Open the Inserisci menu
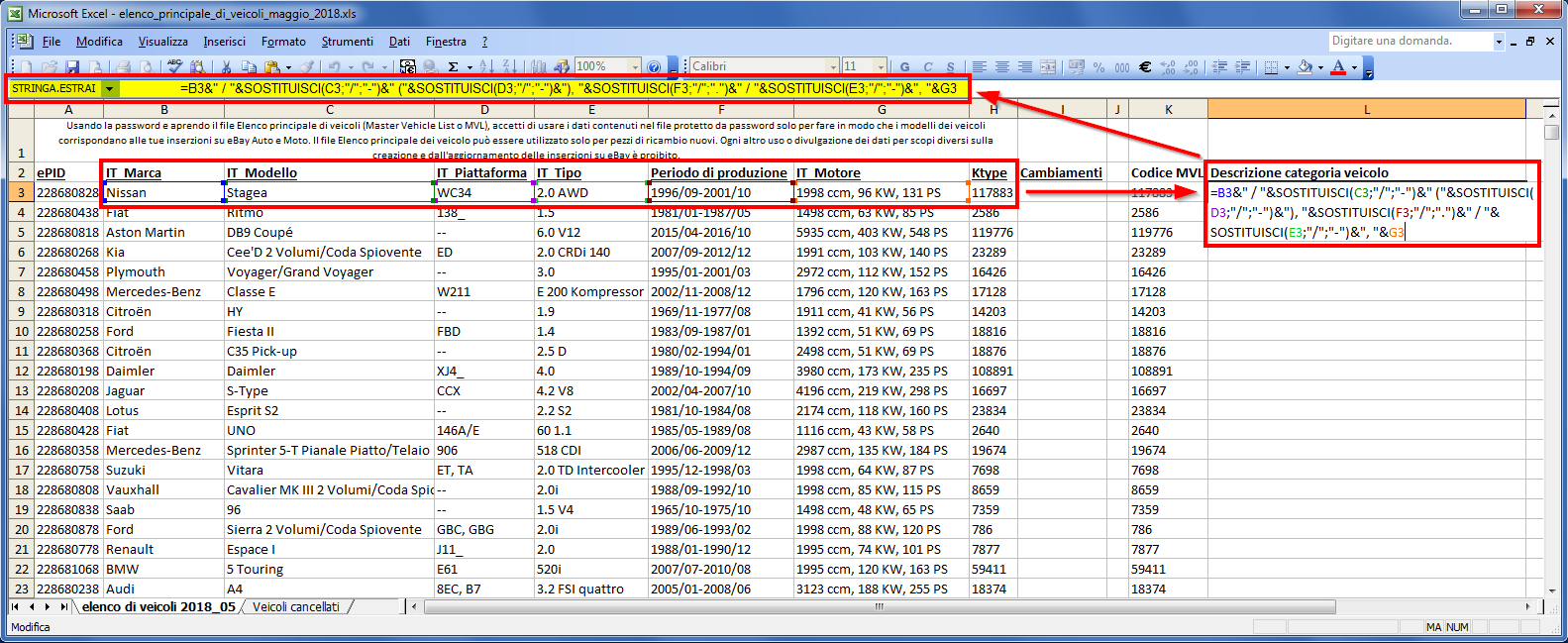 pos(224,42)
